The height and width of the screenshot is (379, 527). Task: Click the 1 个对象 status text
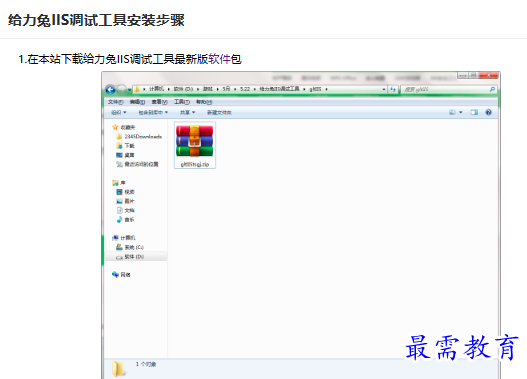tap(146, 364)
